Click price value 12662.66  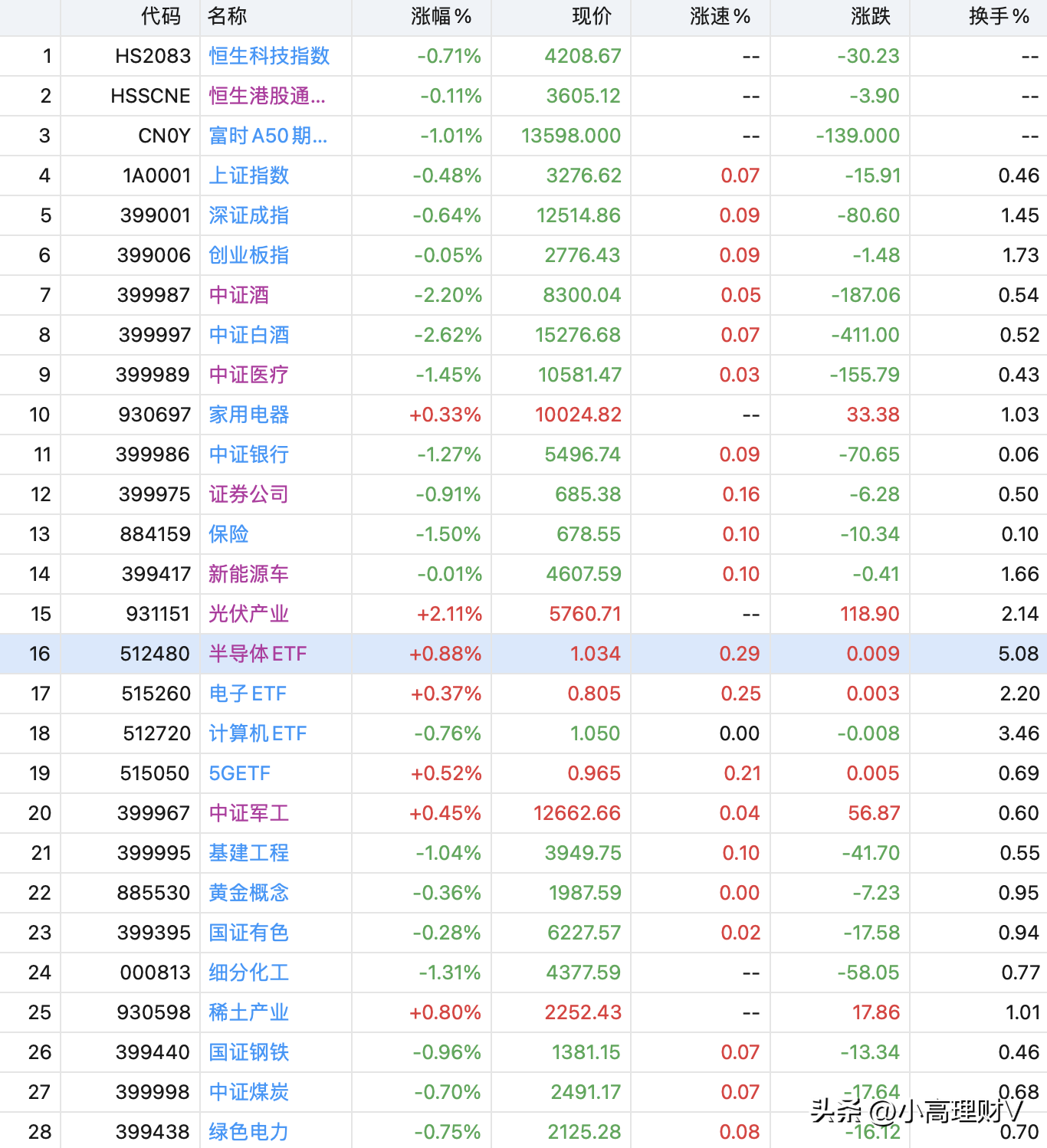(577, 813)
